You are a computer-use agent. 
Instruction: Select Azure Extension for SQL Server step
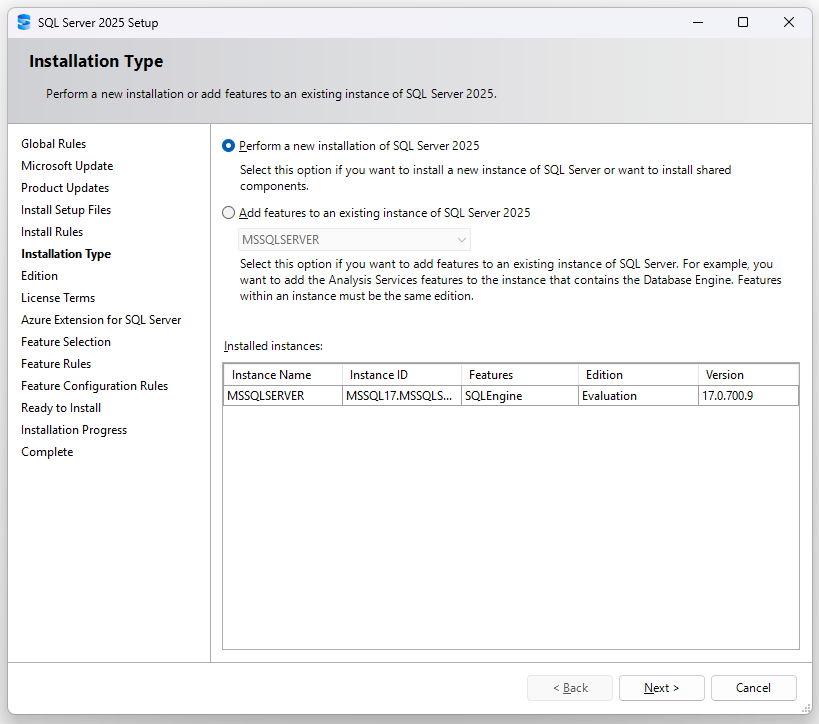coord(101,319)
